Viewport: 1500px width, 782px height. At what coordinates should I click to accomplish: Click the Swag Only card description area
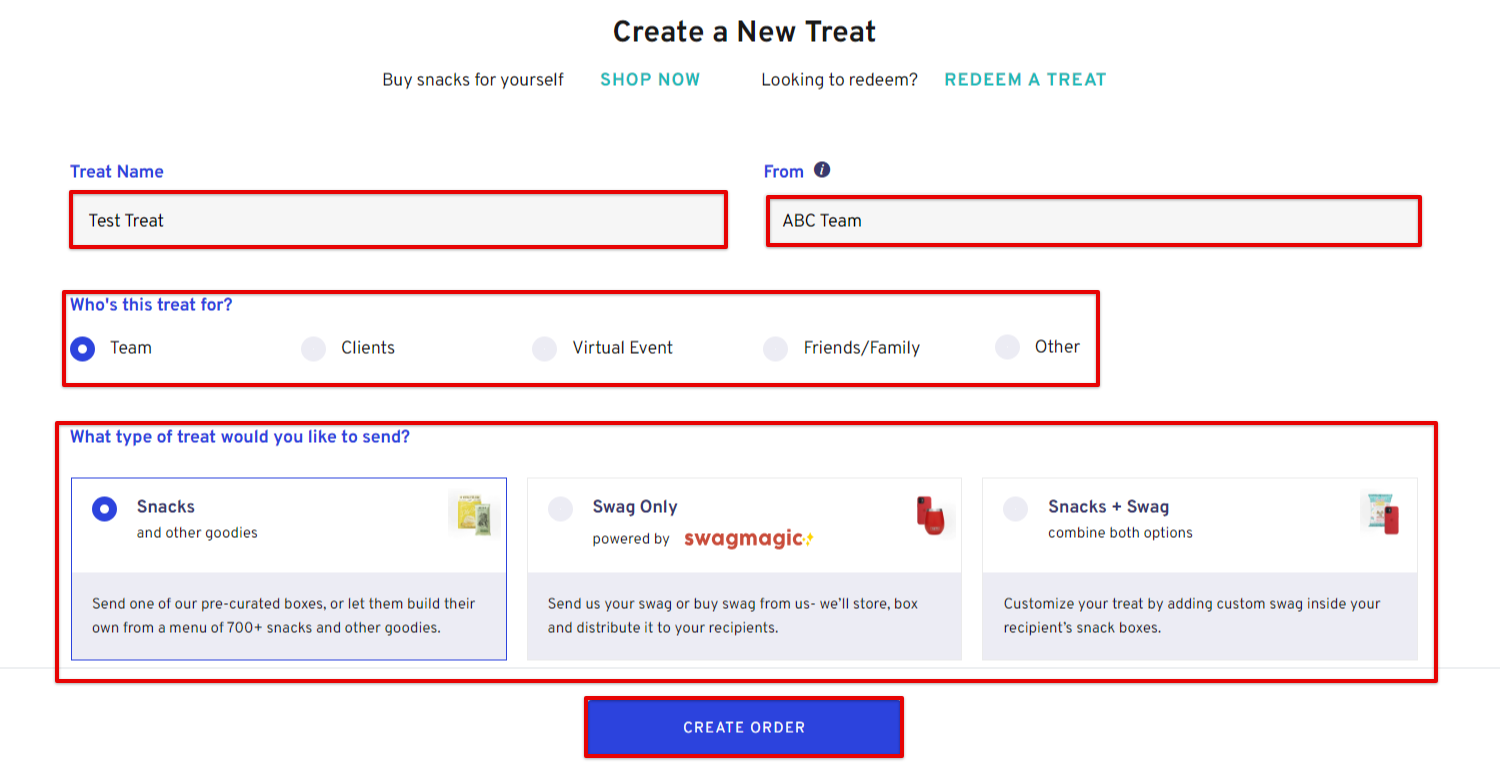click(744, 616)
